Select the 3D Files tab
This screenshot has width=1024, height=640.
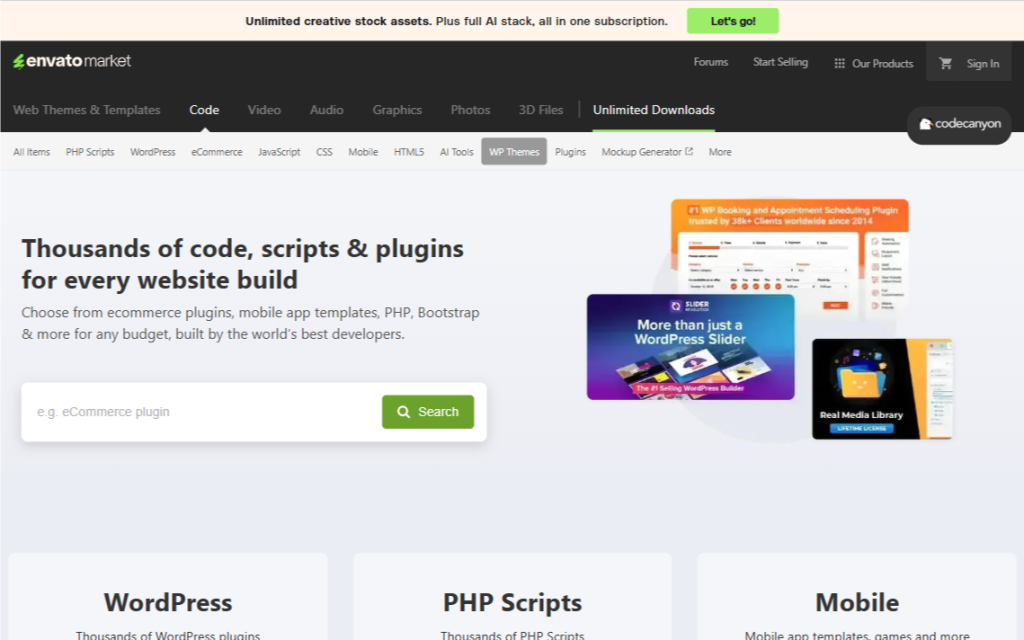coord(541,110)
